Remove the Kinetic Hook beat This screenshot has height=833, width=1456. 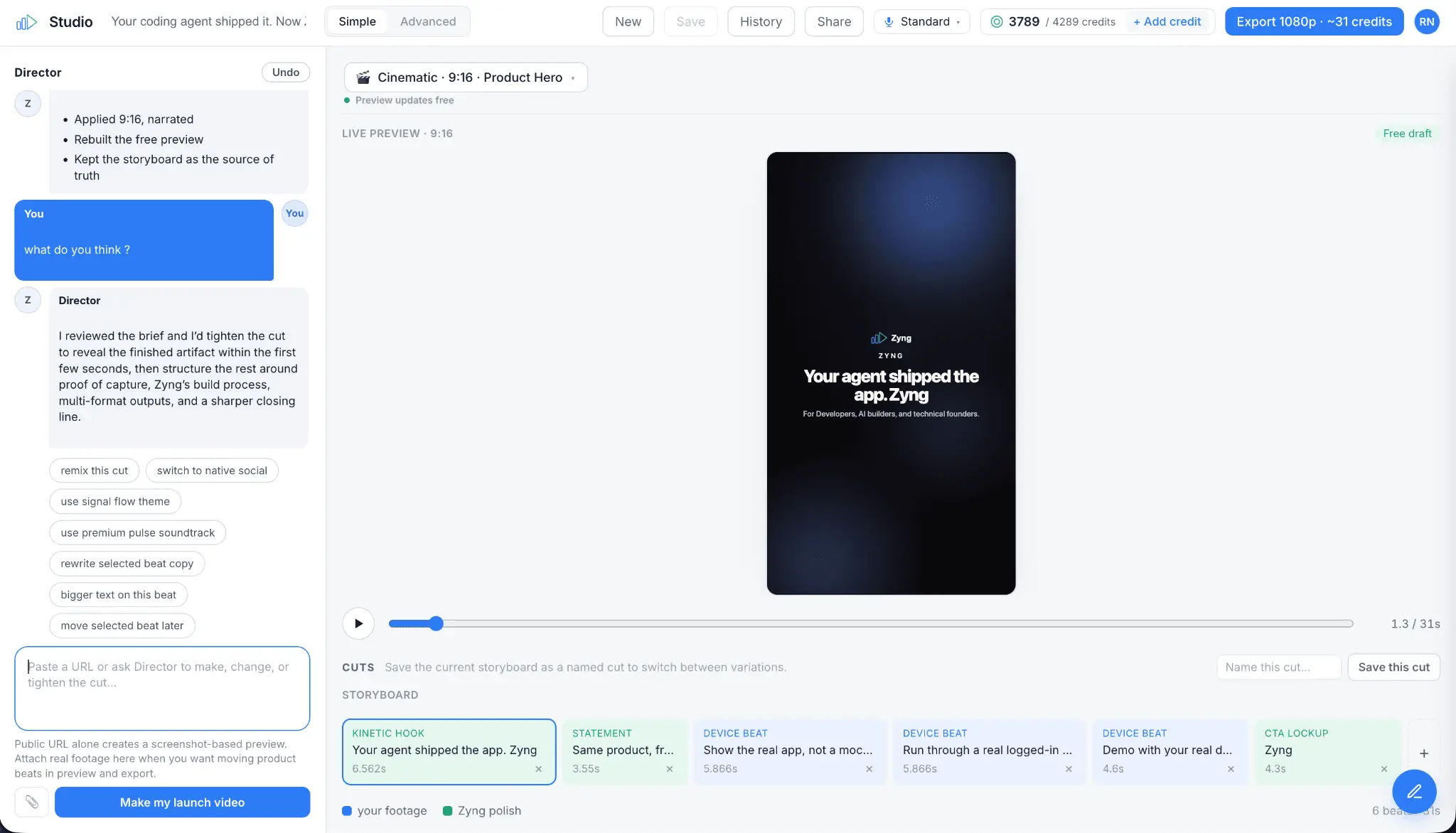pos(538,769)
